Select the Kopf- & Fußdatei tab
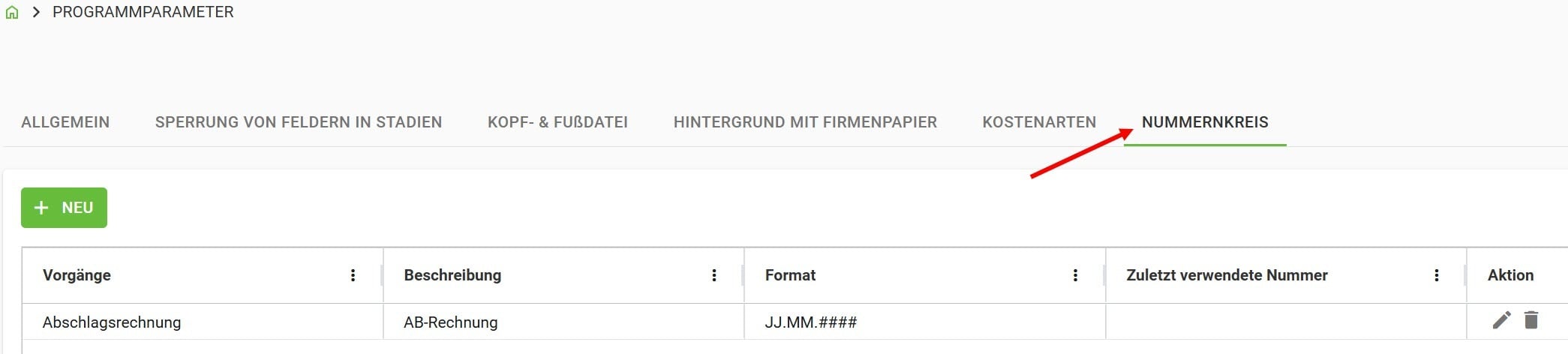The image size is (1568, 354). tap(557, 122)
